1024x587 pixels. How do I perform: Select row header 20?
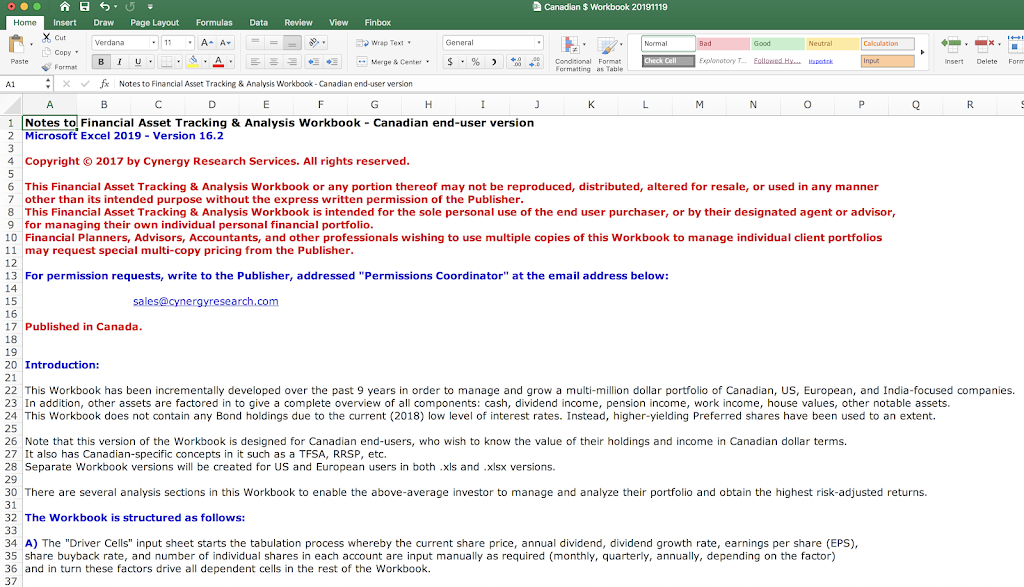(11, 365)
